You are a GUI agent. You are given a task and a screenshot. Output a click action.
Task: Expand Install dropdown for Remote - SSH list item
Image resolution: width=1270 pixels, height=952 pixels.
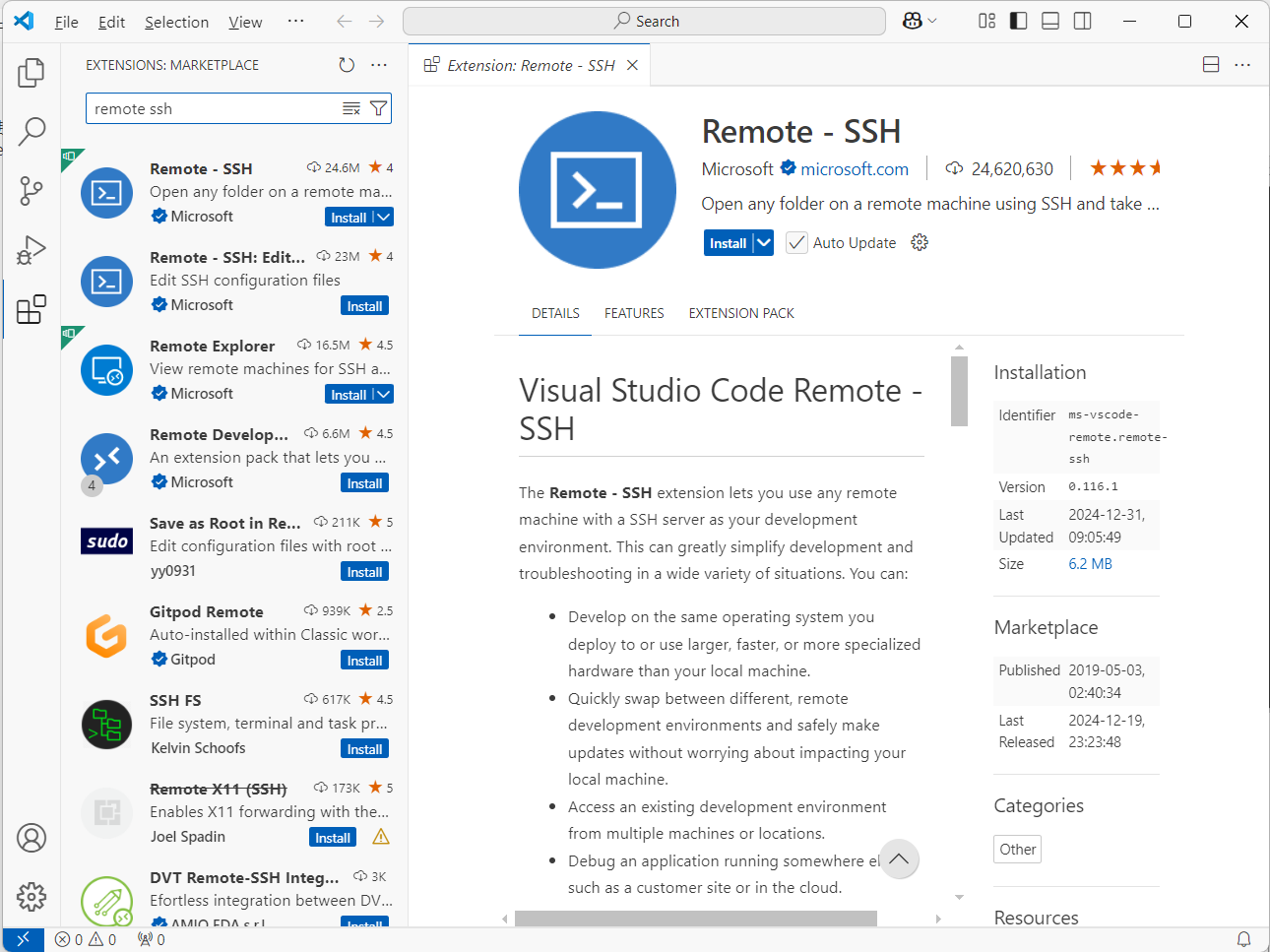click(384, 218)
